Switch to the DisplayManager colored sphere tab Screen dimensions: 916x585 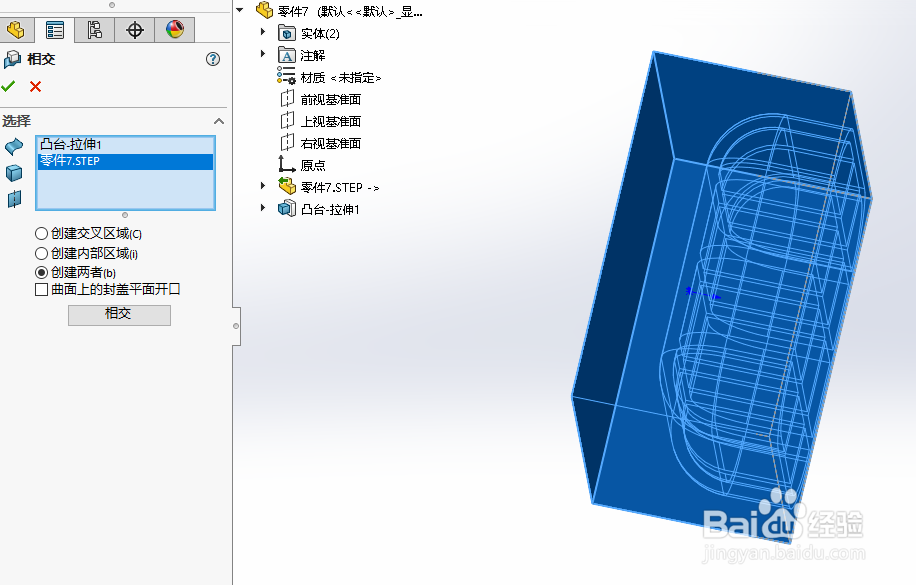175,29
